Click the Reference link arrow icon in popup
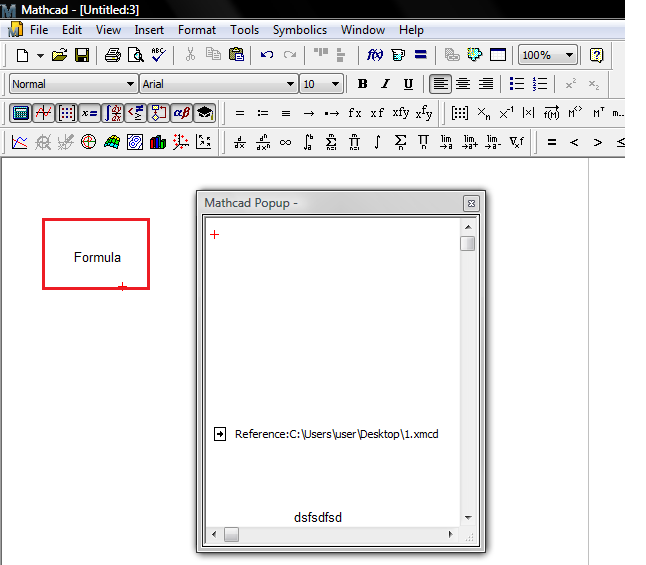Screen dimensions: 646x565 click(220, 434)
